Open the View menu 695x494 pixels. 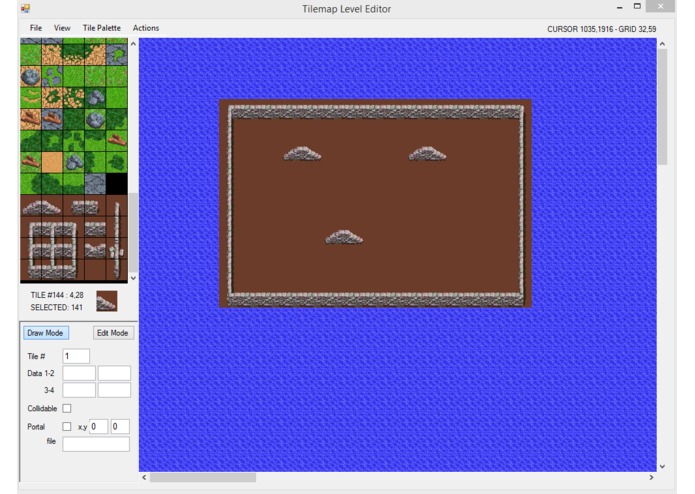pos(62,28)
